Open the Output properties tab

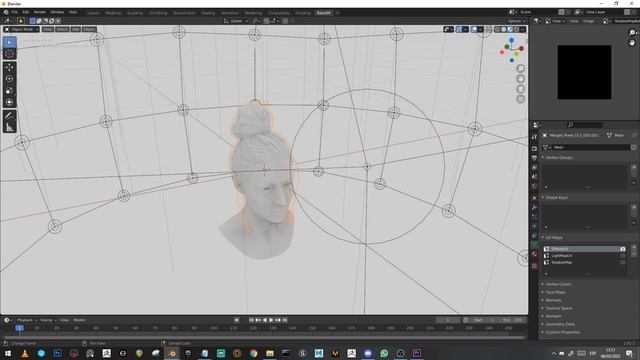(534, 158)
